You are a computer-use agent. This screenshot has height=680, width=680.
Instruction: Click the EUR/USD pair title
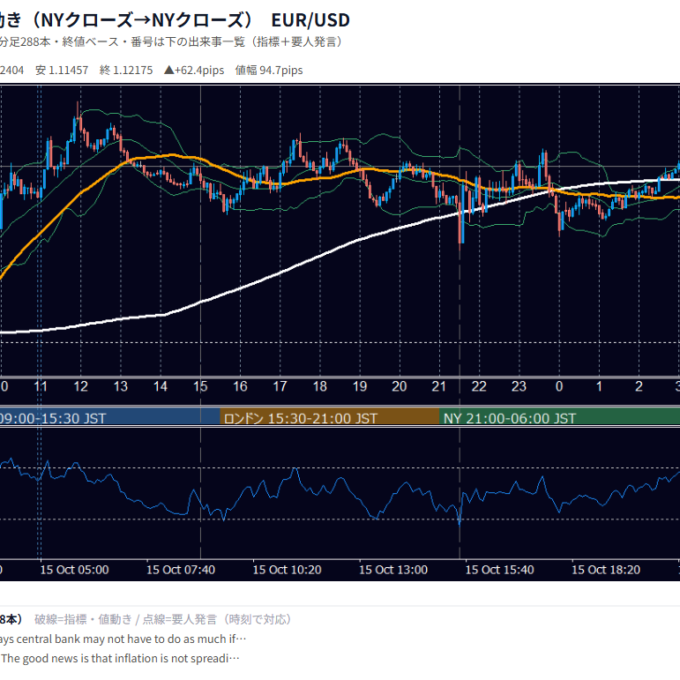click(310, 20)
